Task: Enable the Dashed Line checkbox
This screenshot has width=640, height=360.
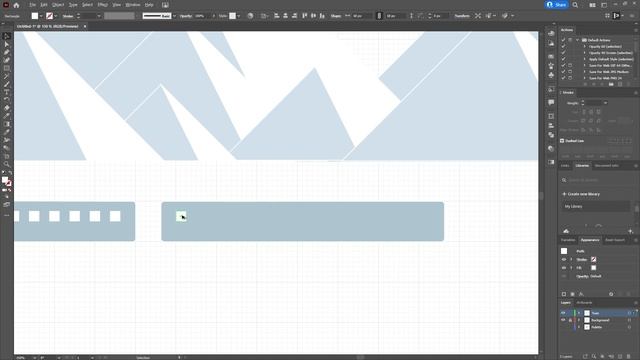Action: [562, 141]
